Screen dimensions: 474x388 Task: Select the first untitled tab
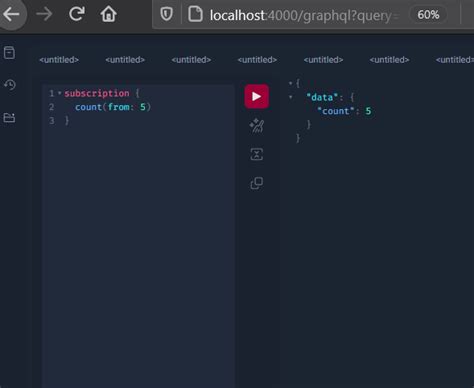[59, 60]
